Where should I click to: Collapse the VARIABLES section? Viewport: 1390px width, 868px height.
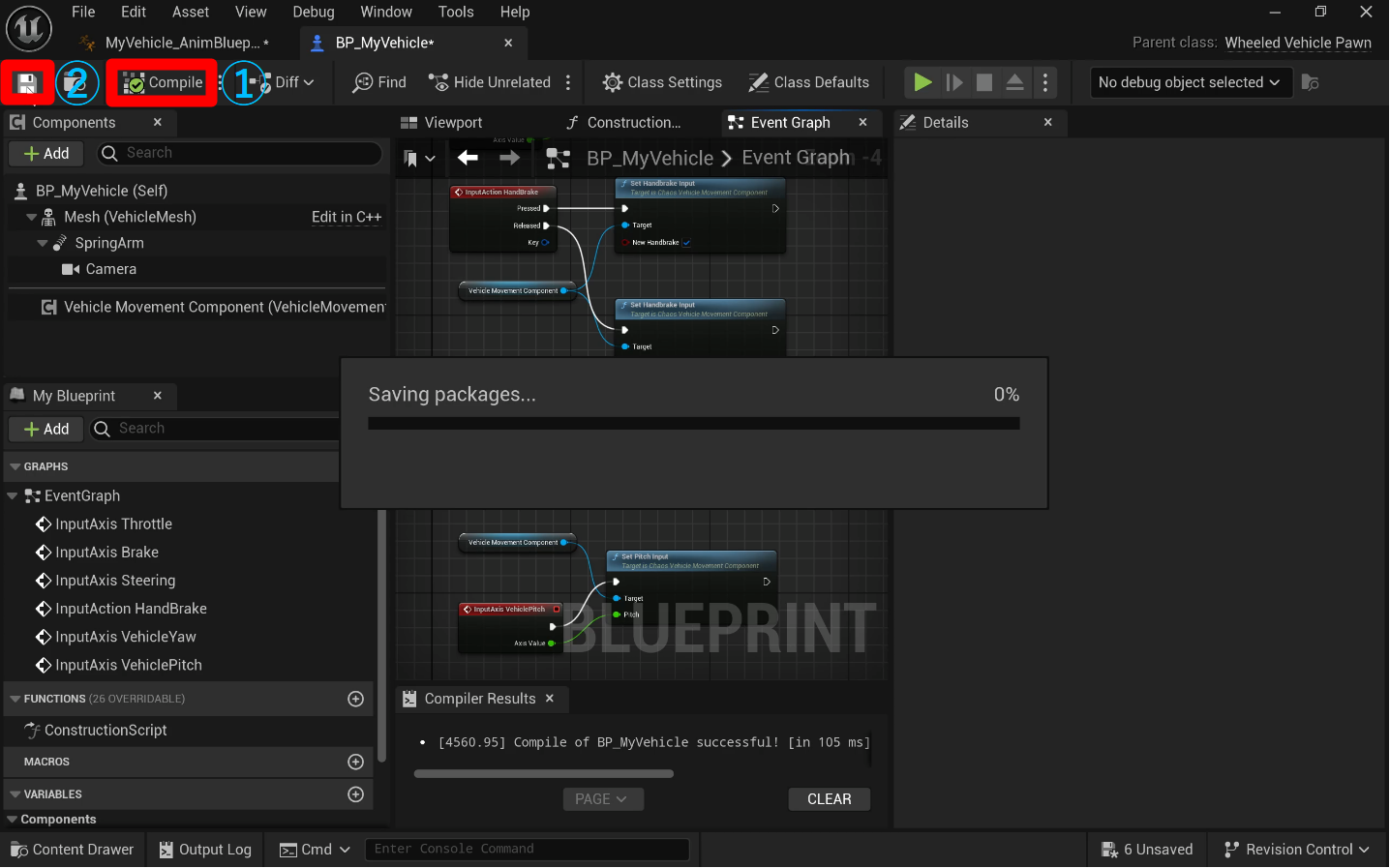(15, 794)
